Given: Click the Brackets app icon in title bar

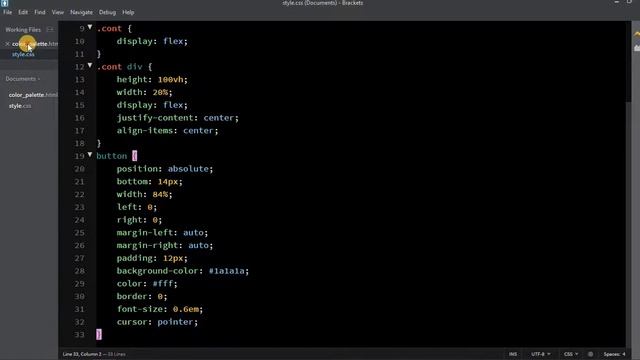Looking at the screenshot, I should tap(4, 3).
